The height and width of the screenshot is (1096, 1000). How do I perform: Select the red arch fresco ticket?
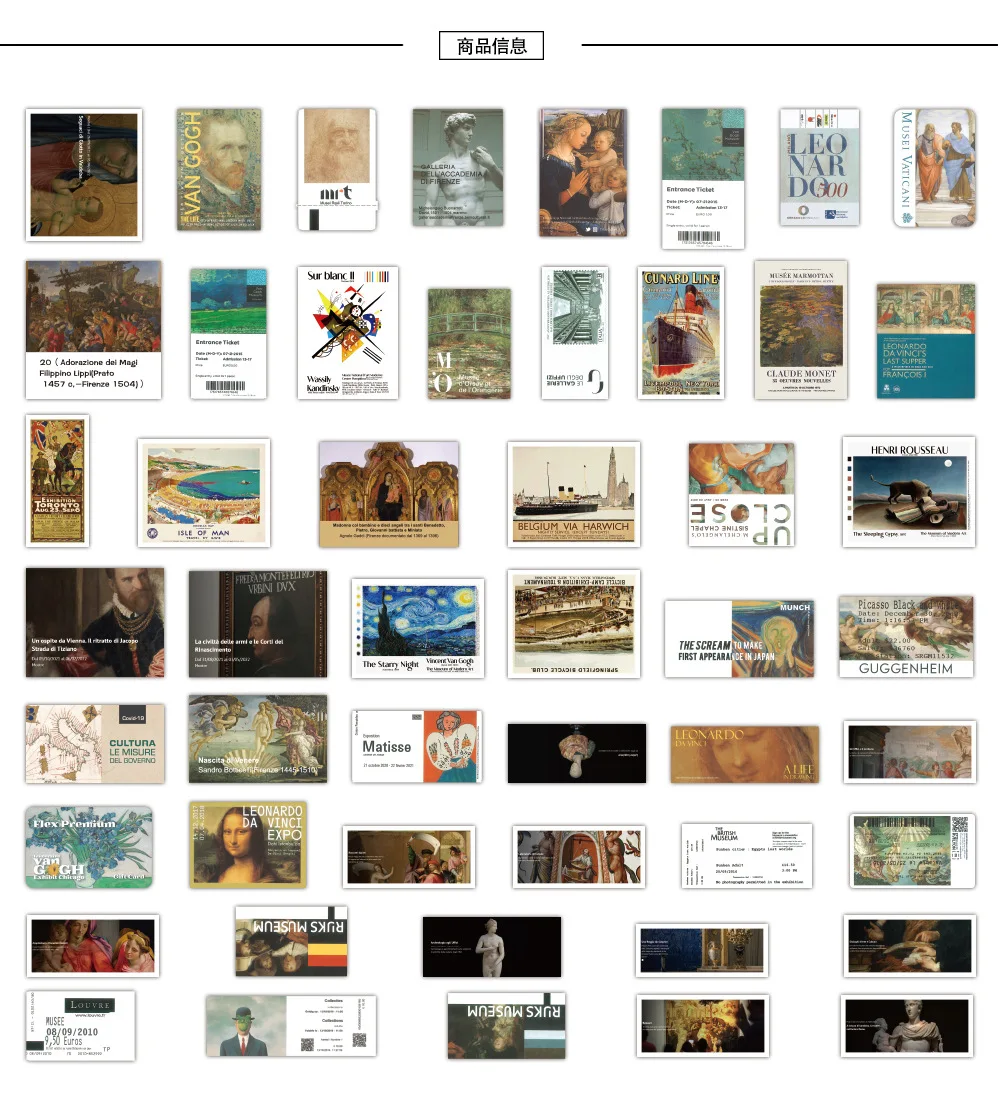coord(579,857)
